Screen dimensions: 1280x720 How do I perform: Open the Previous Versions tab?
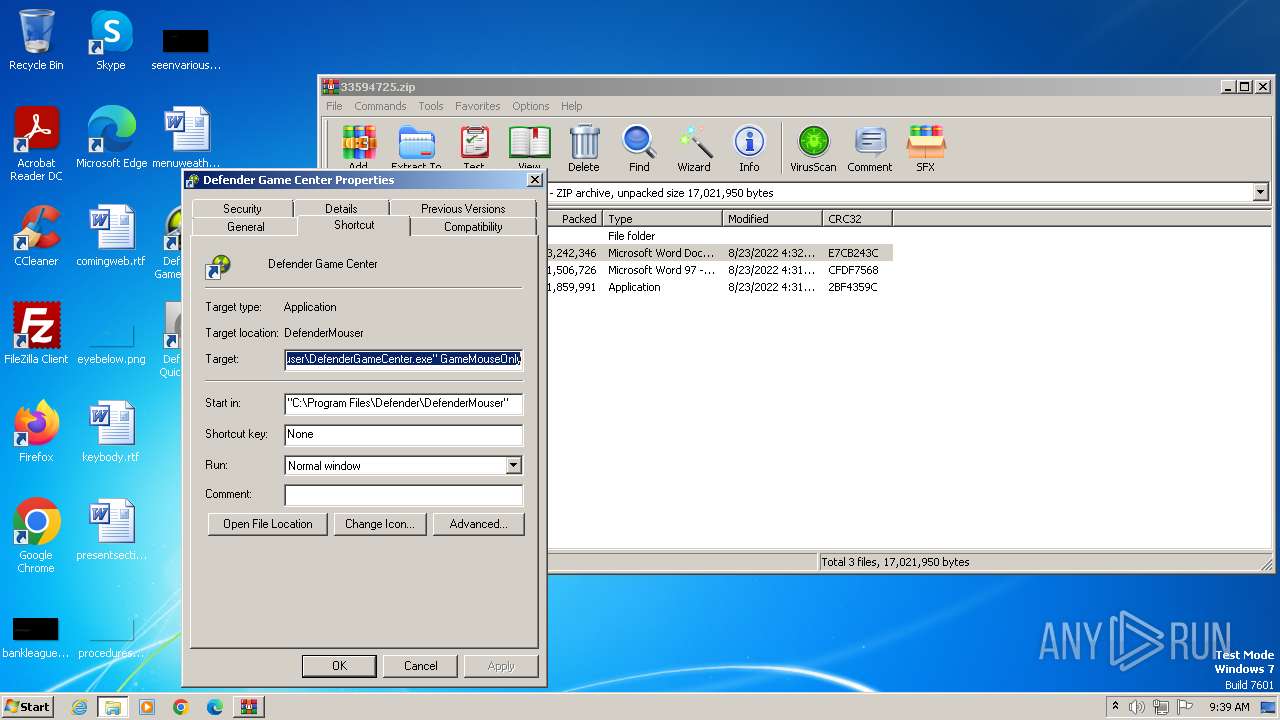tap(463, 208)
